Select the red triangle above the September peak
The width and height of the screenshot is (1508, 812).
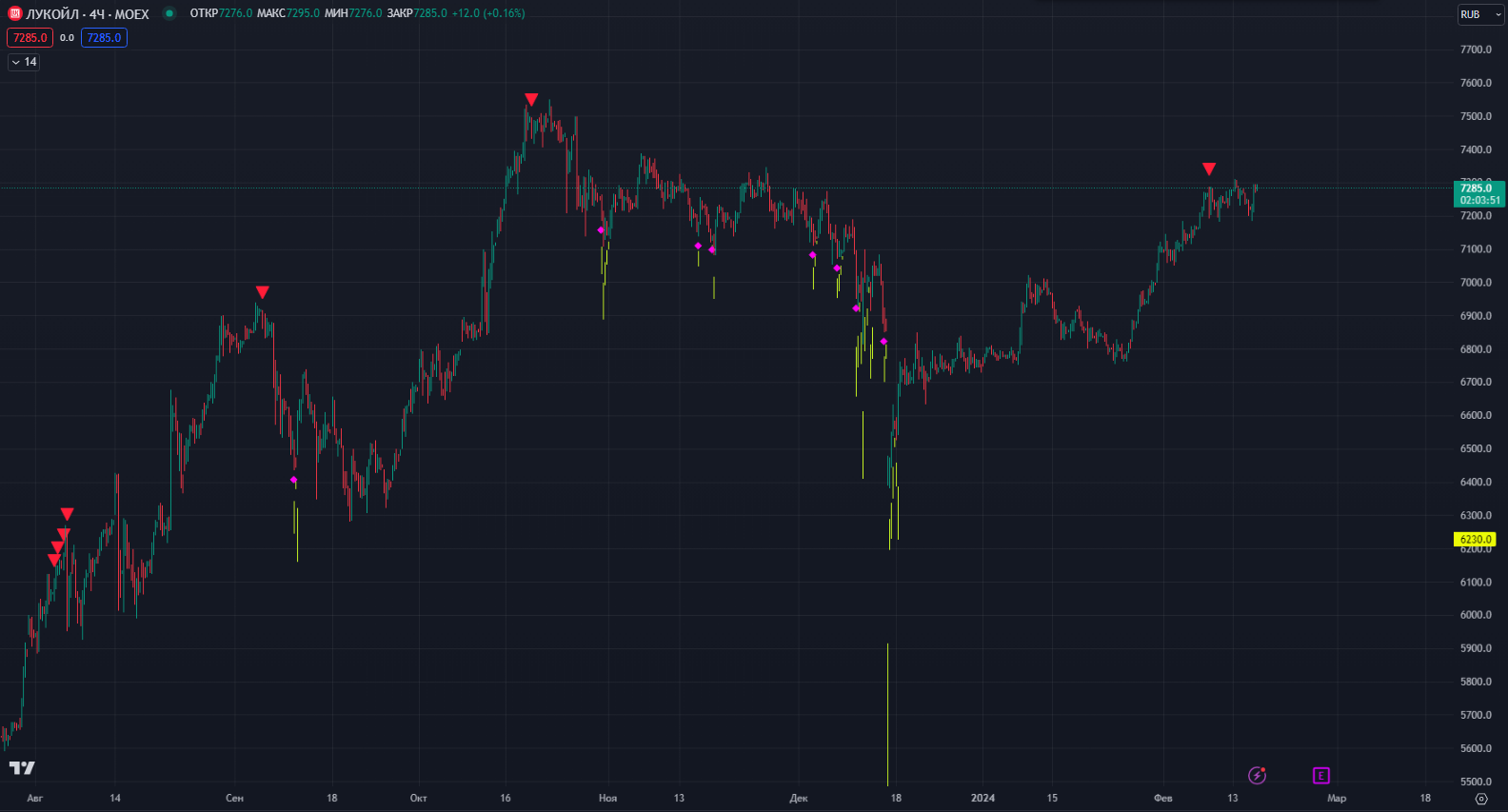263,292
